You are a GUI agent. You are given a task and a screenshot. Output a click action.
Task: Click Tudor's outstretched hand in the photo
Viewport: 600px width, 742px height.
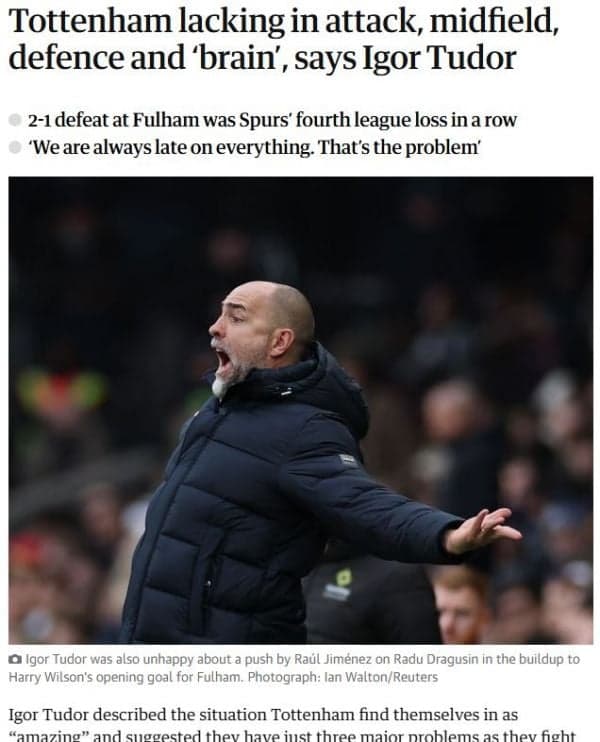[483, 530]
